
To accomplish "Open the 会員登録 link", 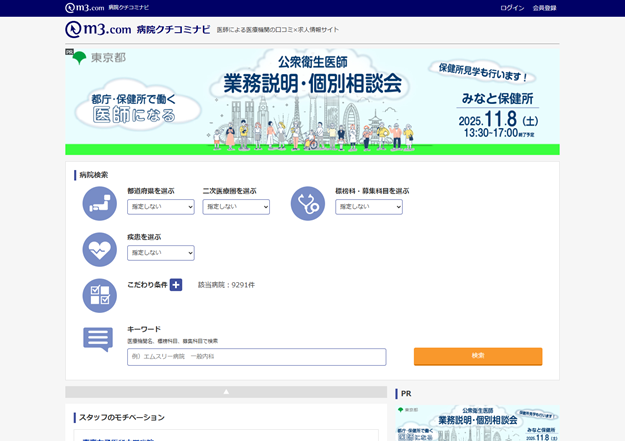I will [x=544, y=8].
